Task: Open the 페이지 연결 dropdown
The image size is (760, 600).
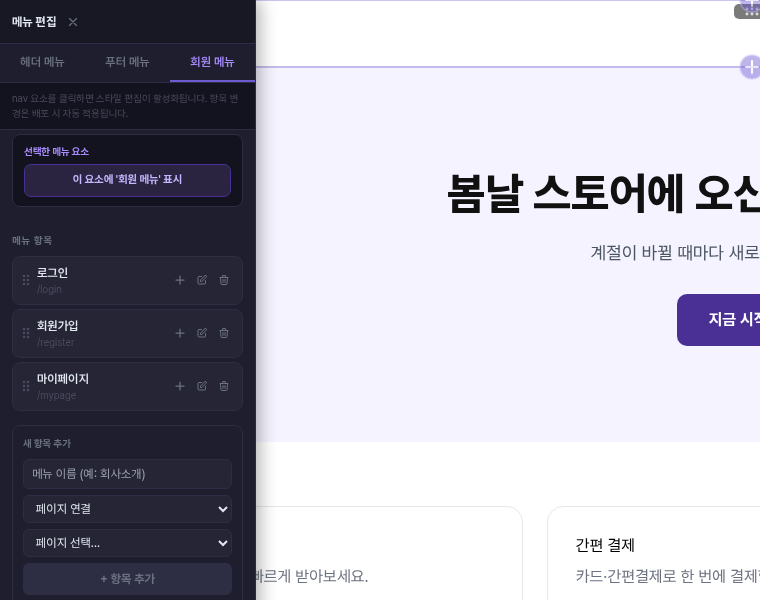Action: (127, 509)
